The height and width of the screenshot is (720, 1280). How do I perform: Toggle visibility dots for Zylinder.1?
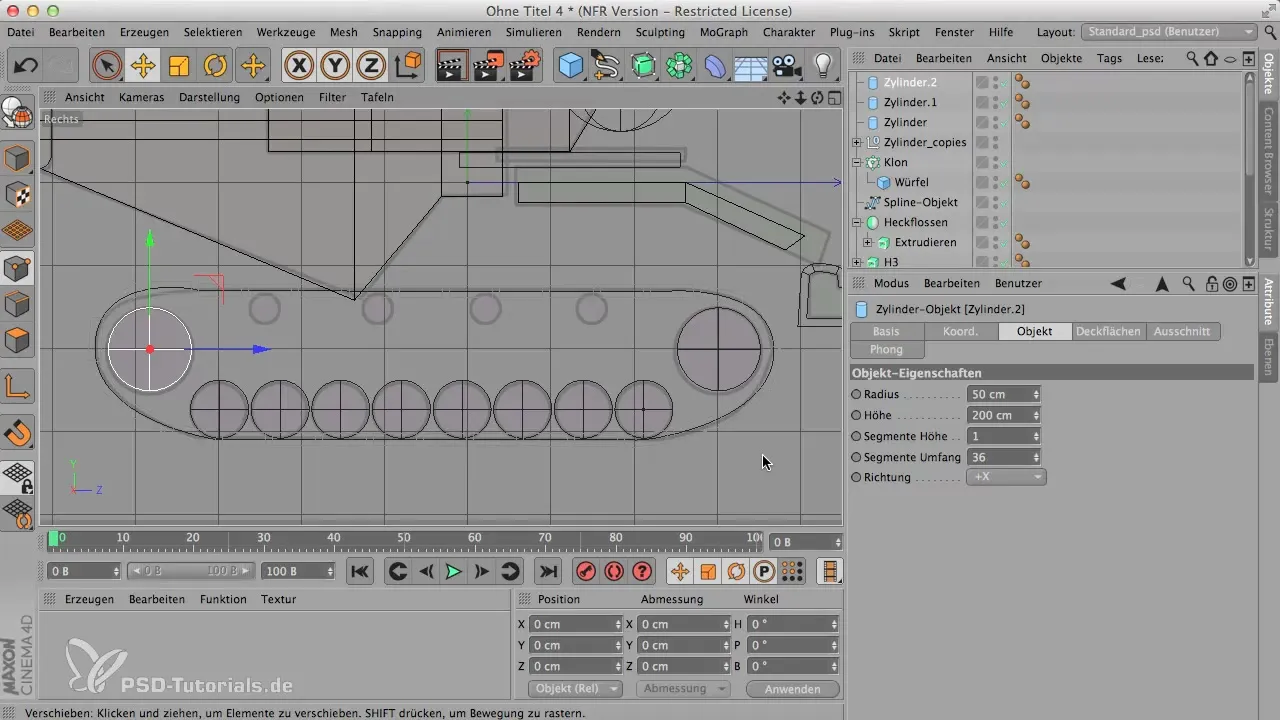[x=995, y=102]
